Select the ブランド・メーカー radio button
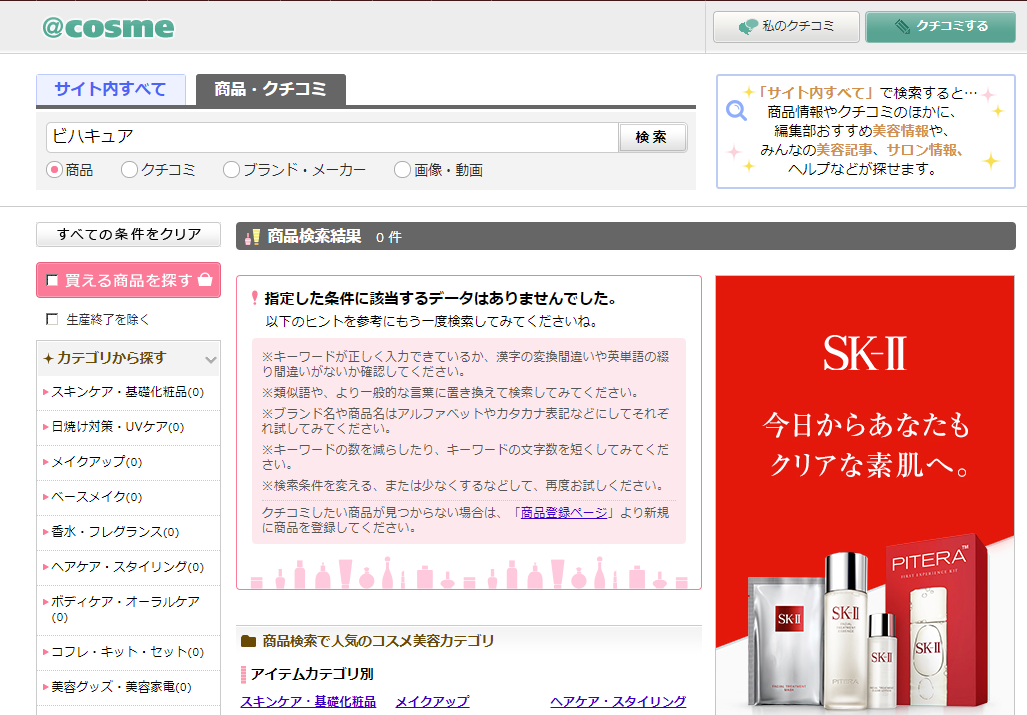The height and width of the screenshot is (715, 1027). tap(231, 170)
